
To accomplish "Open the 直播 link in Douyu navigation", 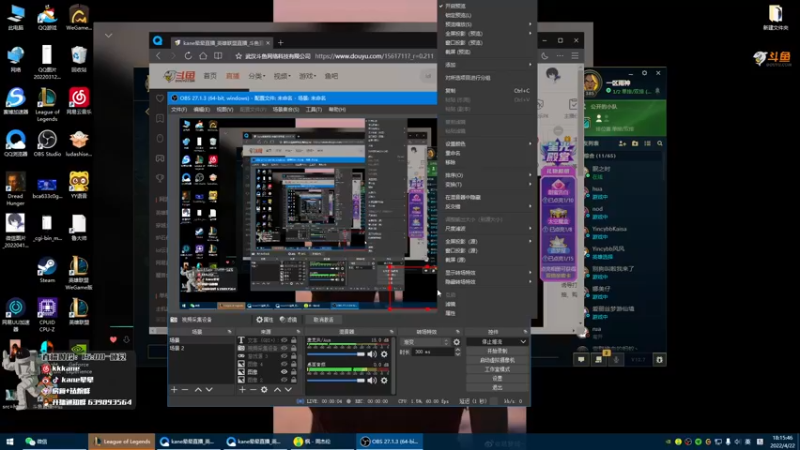I will (233, 76).
